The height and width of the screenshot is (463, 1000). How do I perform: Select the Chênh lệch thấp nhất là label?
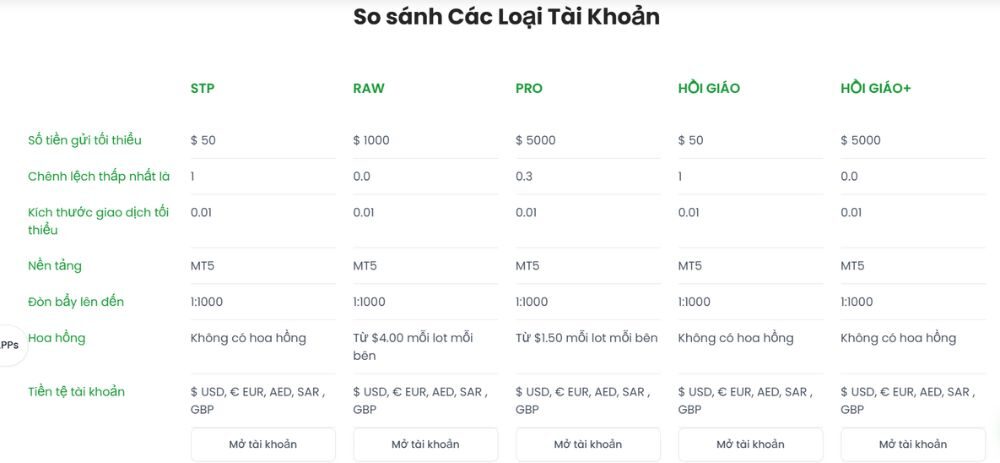(99, 176)
